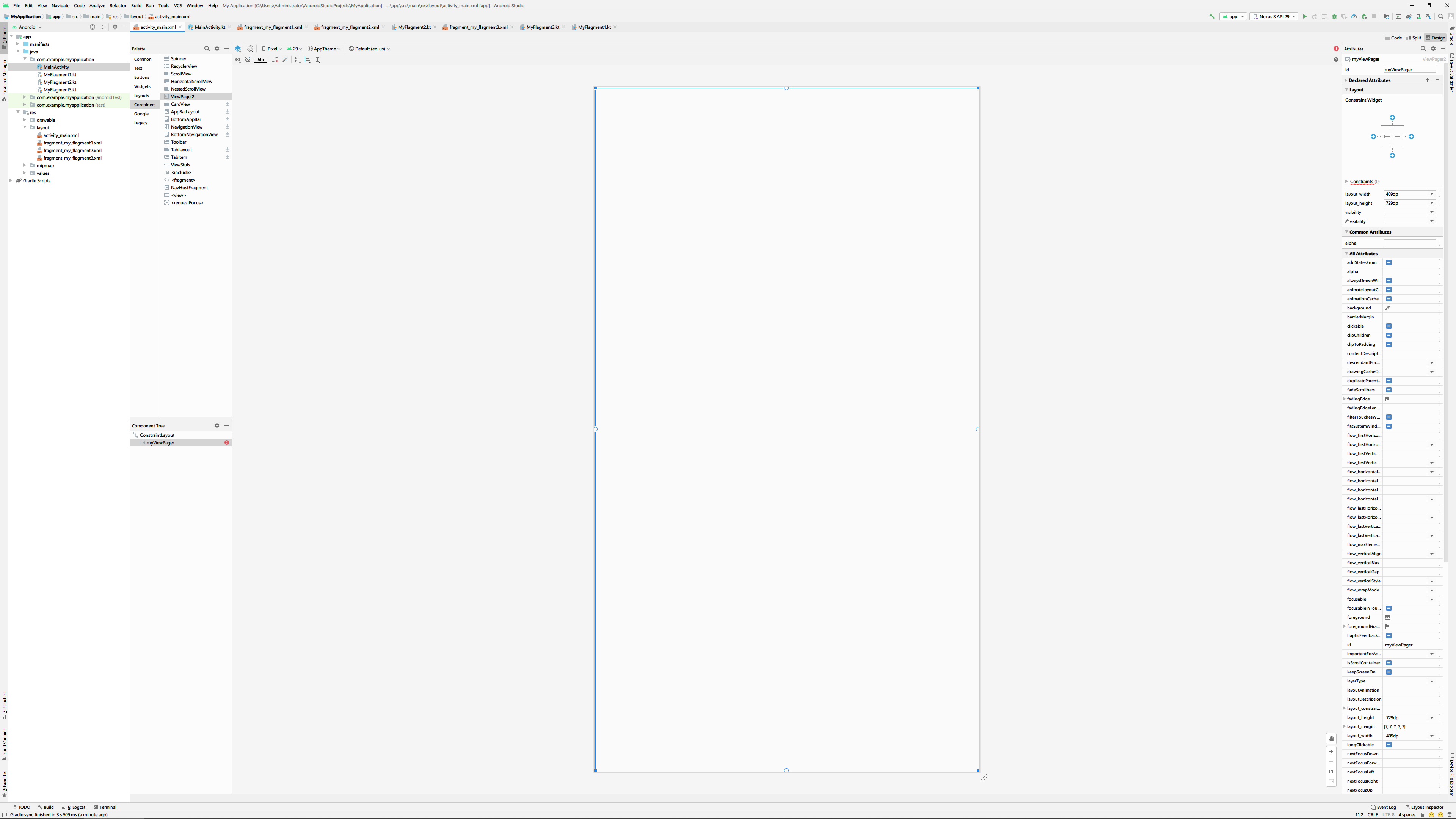
Task: Toggle device orientation icon in design toolbar
Action: [250, 49]
